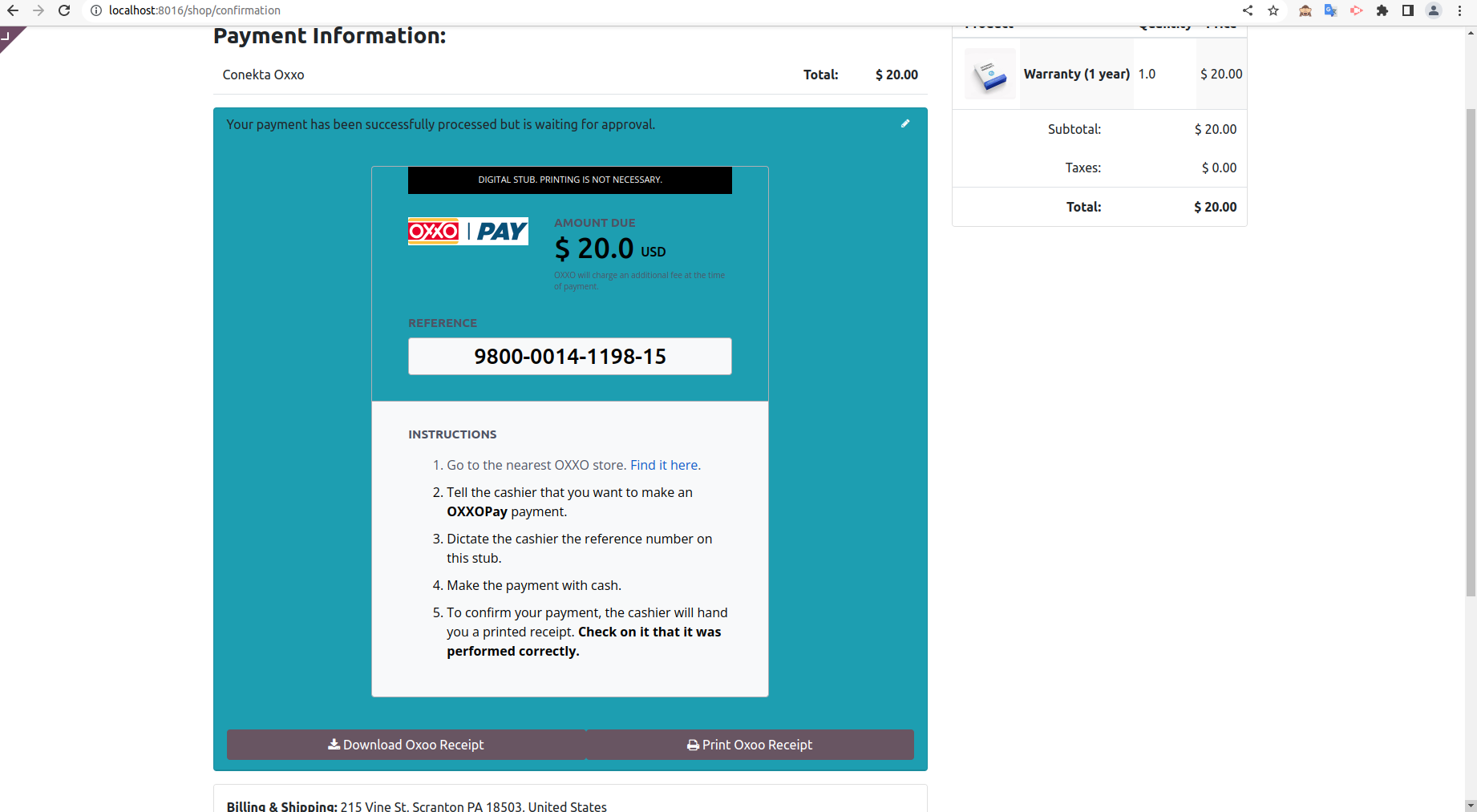Screen dimensions: 1477x812
Task: Click the Conekta Oxxo payment method text
Action: (263, 75)
